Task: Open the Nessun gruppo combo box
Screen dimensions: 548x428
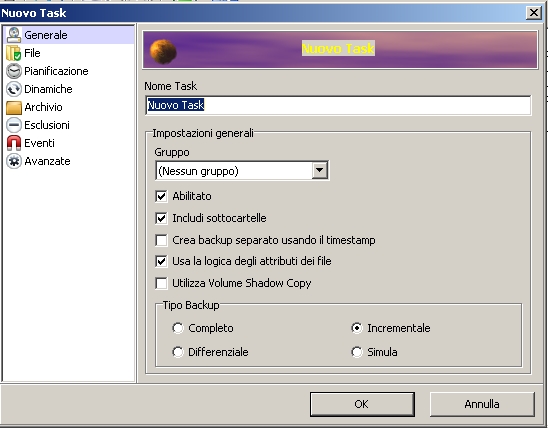Action: coord(242,171)
